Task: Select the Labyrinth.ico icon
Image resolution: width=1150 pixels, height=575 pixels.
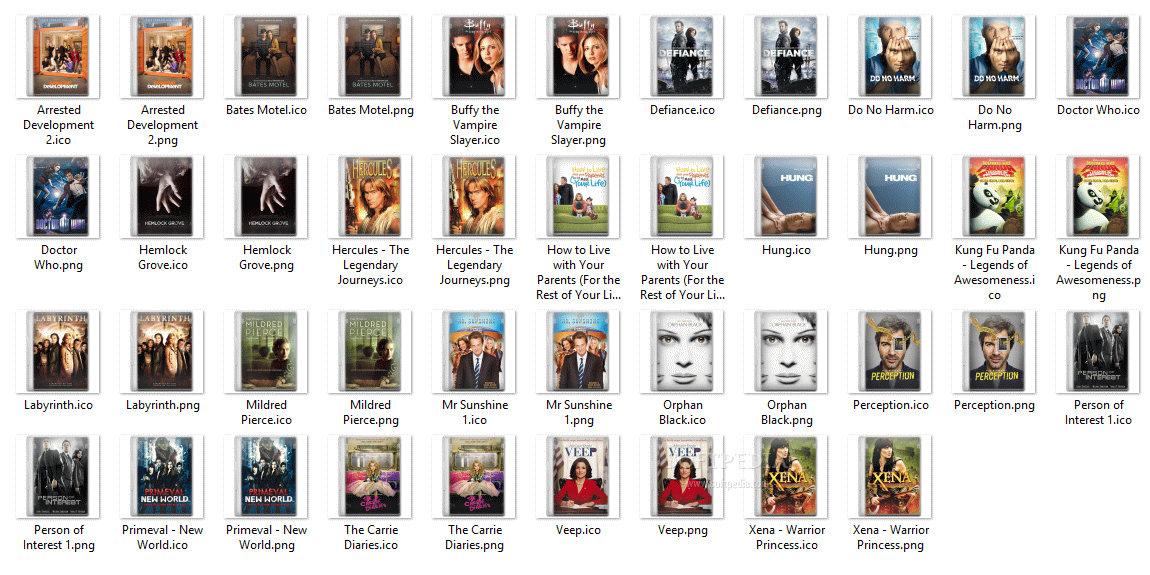Action: pyautogui.click(x=59, y=351)
